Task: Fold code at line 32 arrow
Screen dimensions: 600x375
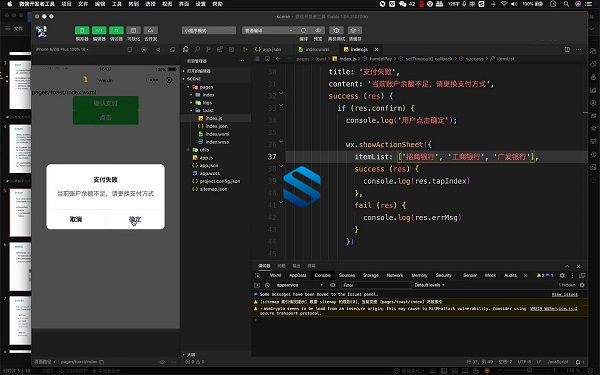Action: click(281, 93)
